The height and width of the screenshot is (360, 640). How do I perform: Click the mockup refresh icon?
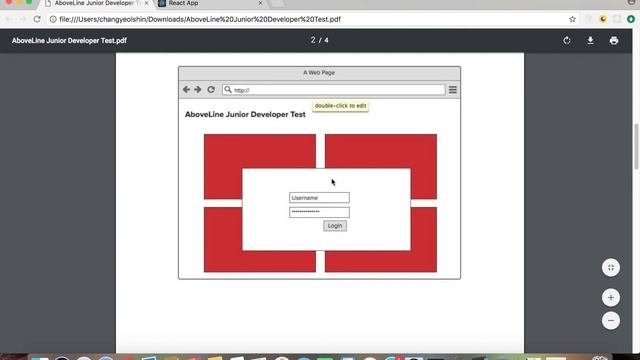pyautogui.click(x=211, y=89)
